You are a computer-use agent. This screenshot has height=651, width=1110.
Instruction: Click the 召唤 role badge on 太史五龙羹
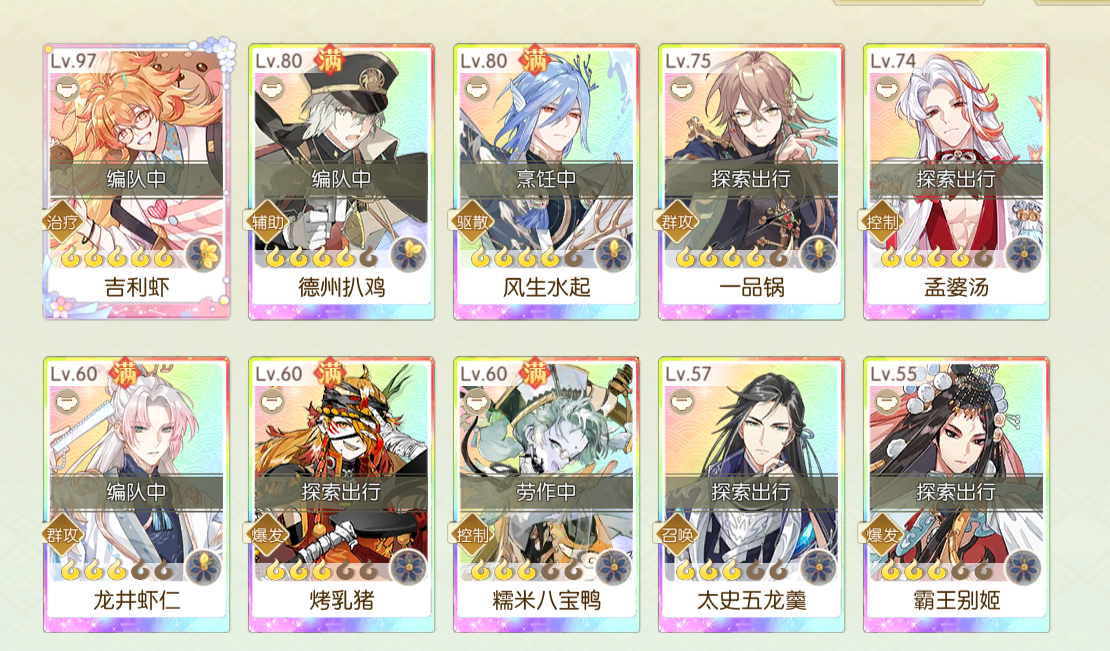[677, 535]
